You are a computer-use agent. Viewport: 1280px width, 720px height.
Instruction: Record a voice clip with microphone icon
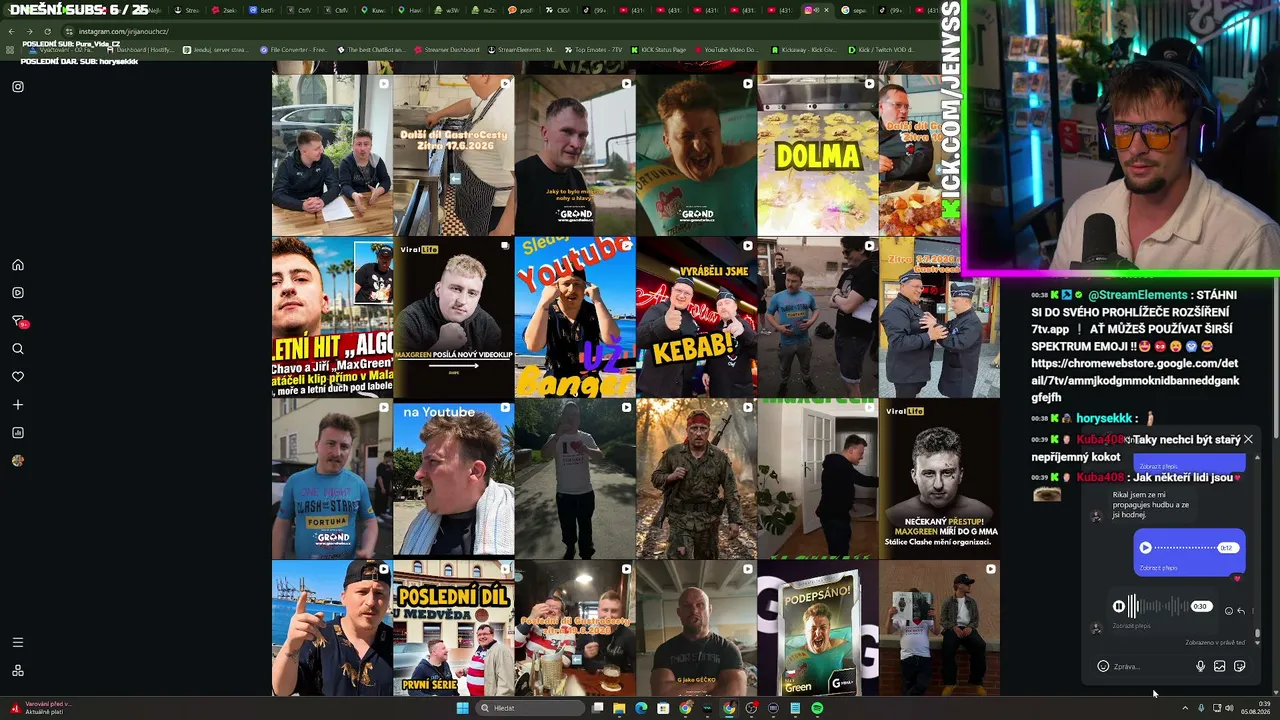point(1201,666)
